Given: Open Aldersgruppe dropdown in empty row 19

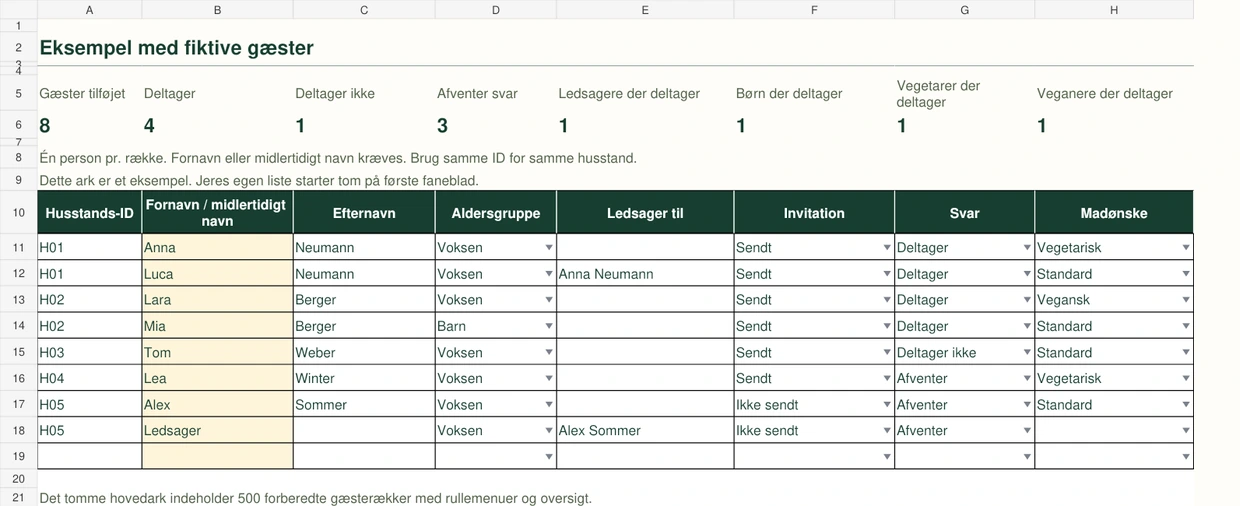Looking at the screenshot, I should [x=548, y=457].
